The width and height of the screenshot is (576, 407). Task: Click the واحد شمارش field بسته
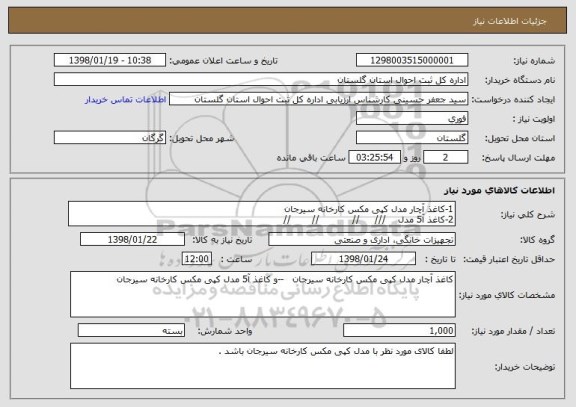pyautogui.click(x=131, y=331)
